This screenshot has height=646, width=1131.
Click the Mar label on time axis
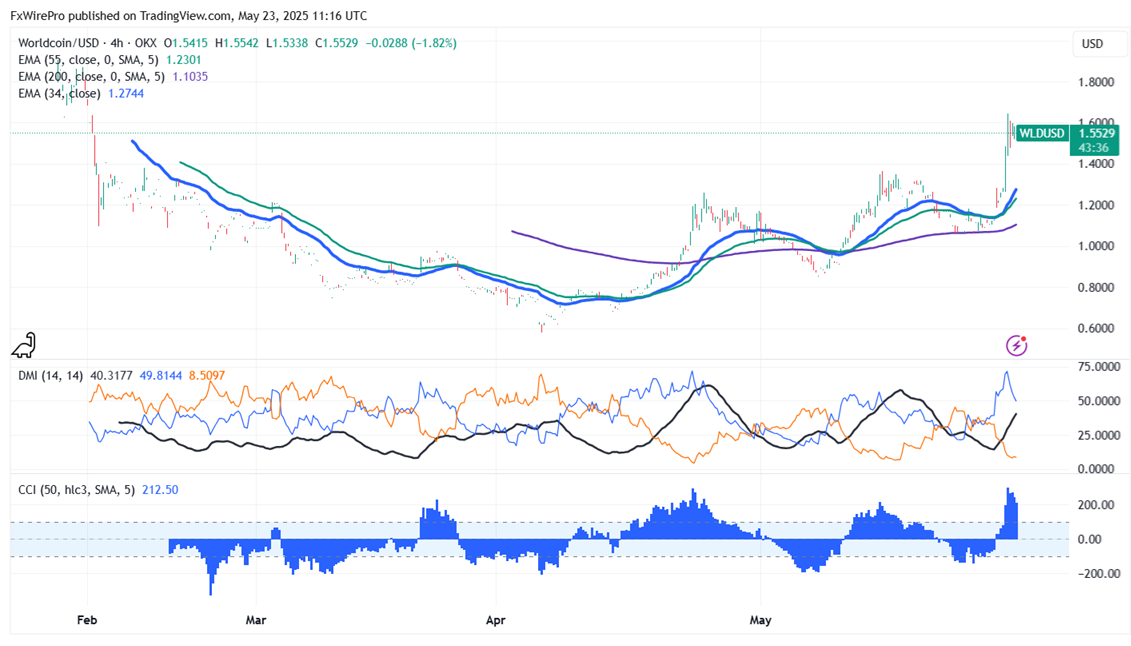pos(256,620)
